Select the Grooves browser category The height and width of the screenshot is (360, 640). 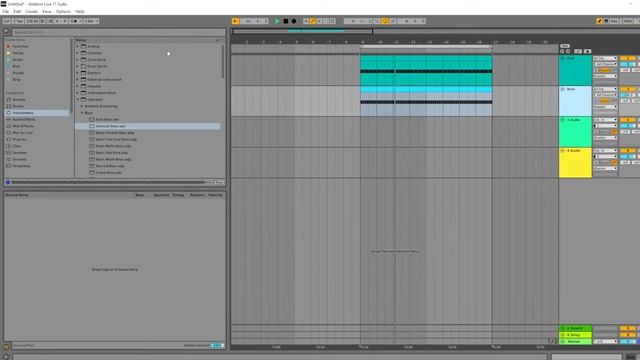[x=19, y=159]
